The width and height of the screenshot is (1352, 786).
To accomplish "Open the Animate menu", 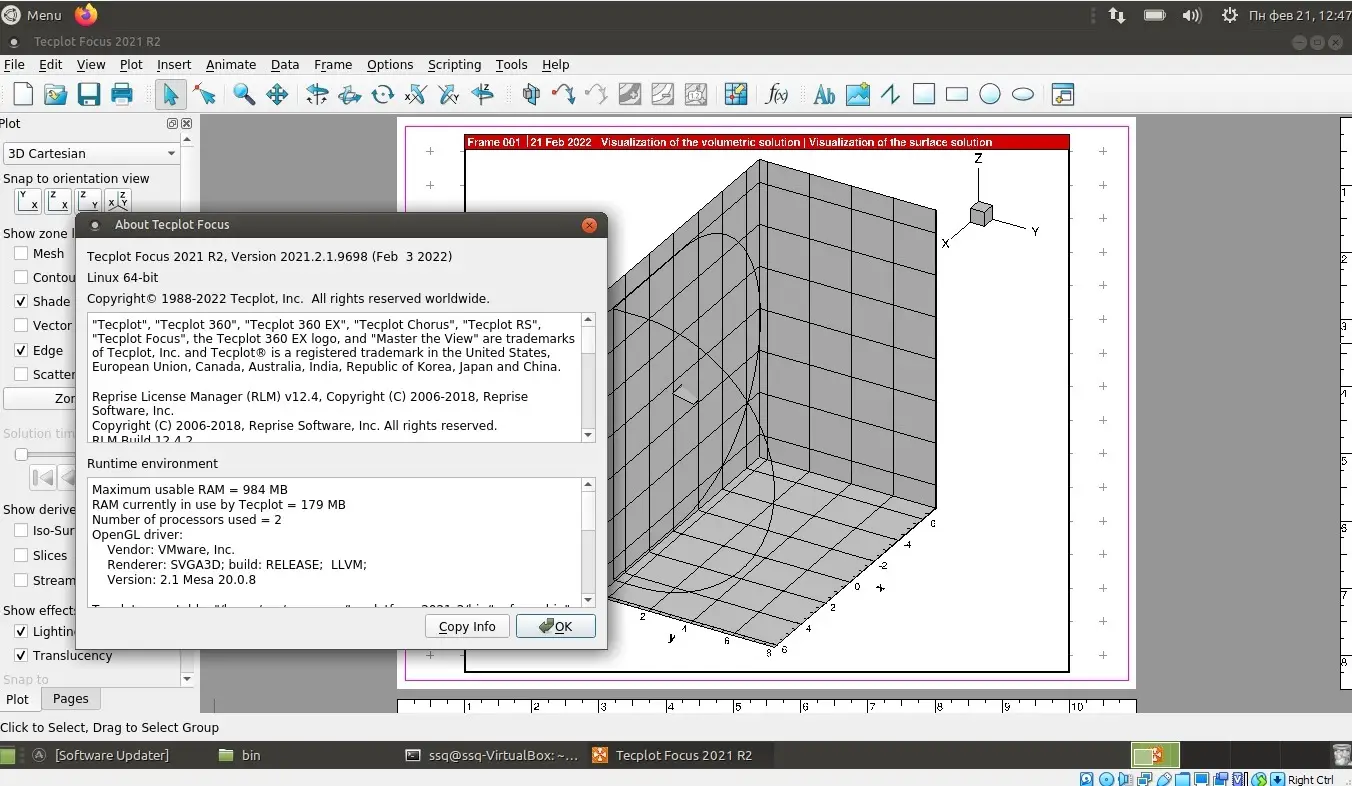I will pyautogui.click(x=231, y=64).
